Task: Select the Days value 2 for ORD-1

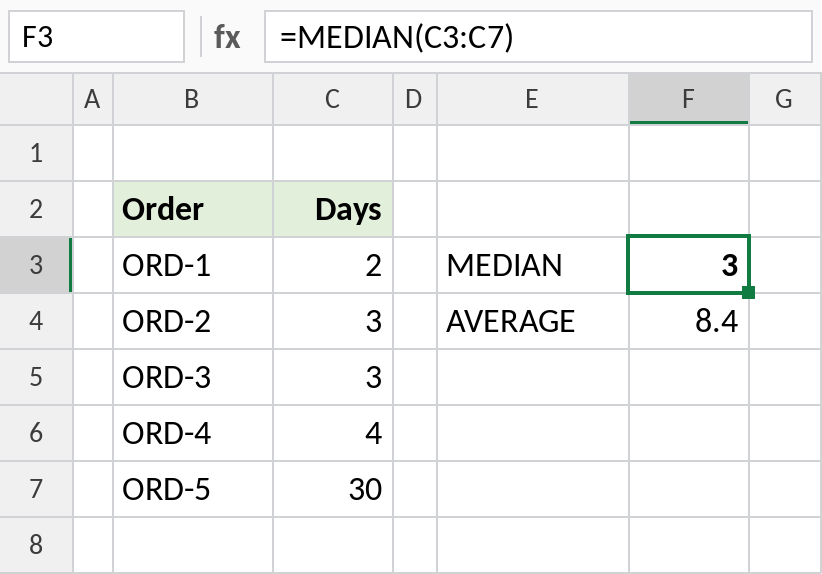Action: tap(333, 265)
